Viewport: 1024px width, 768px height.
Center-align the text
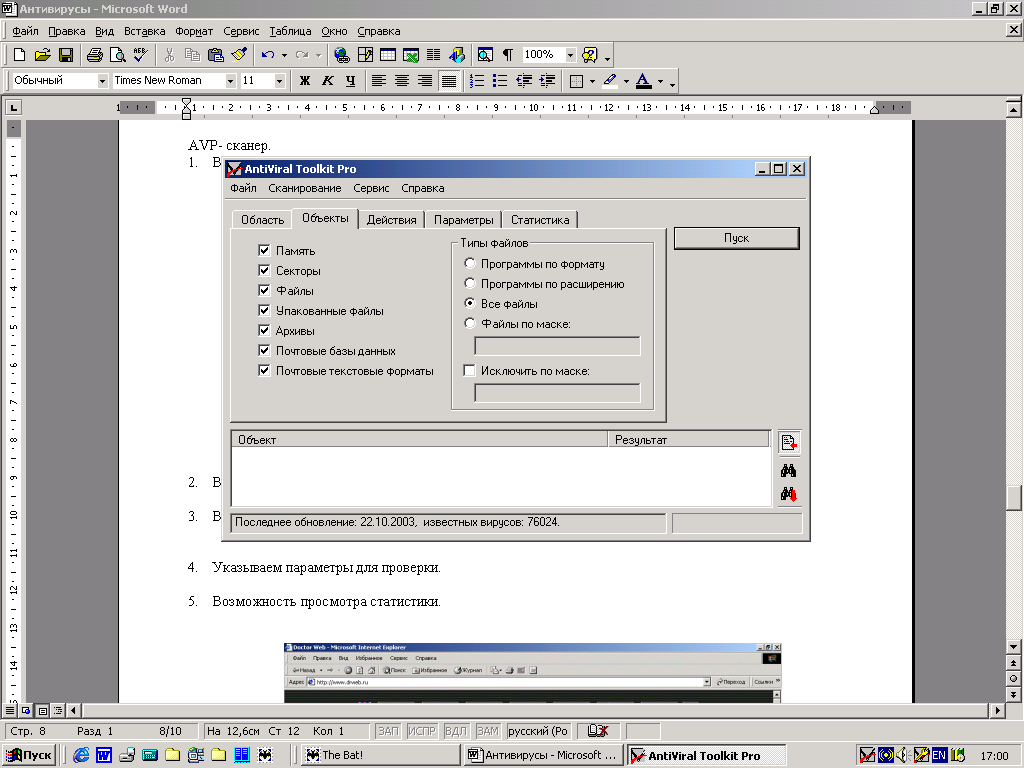[x=402, y=80]
